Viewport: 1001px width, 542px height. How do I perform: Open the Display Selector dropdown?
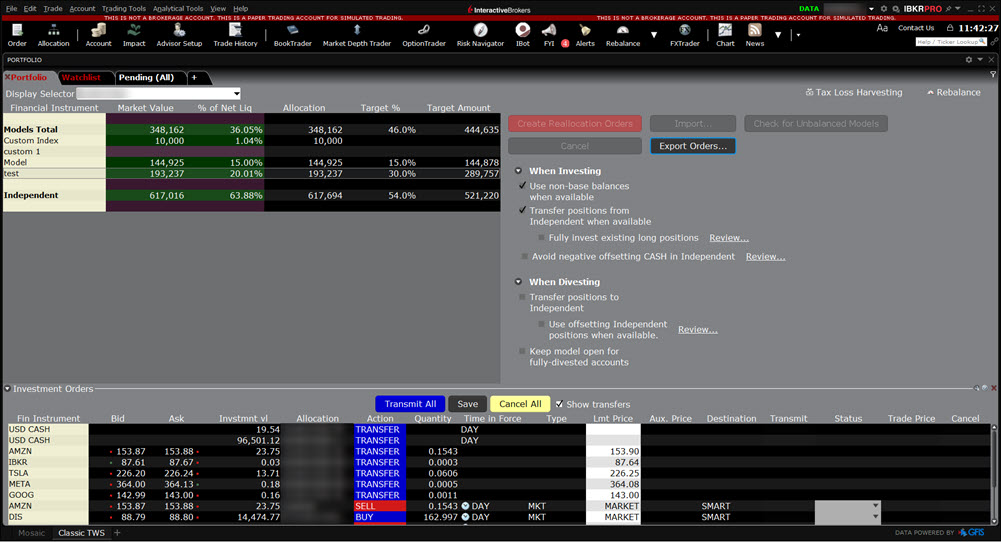tap(158, 94)
